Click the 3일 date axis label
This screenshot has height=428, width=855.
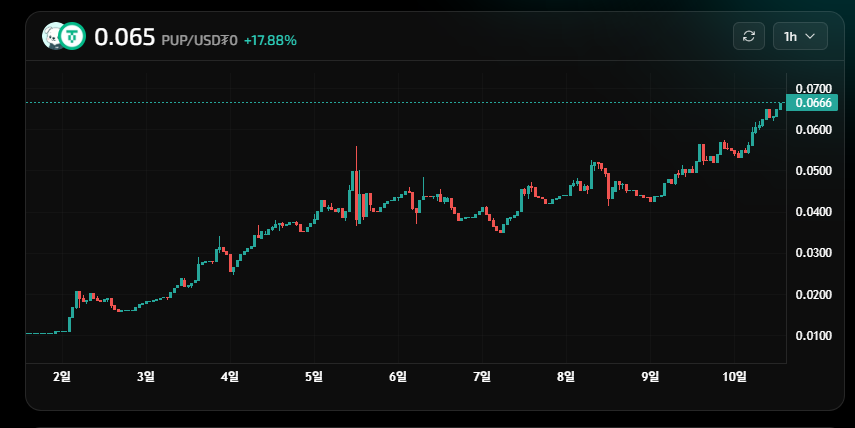pos(146,376)
